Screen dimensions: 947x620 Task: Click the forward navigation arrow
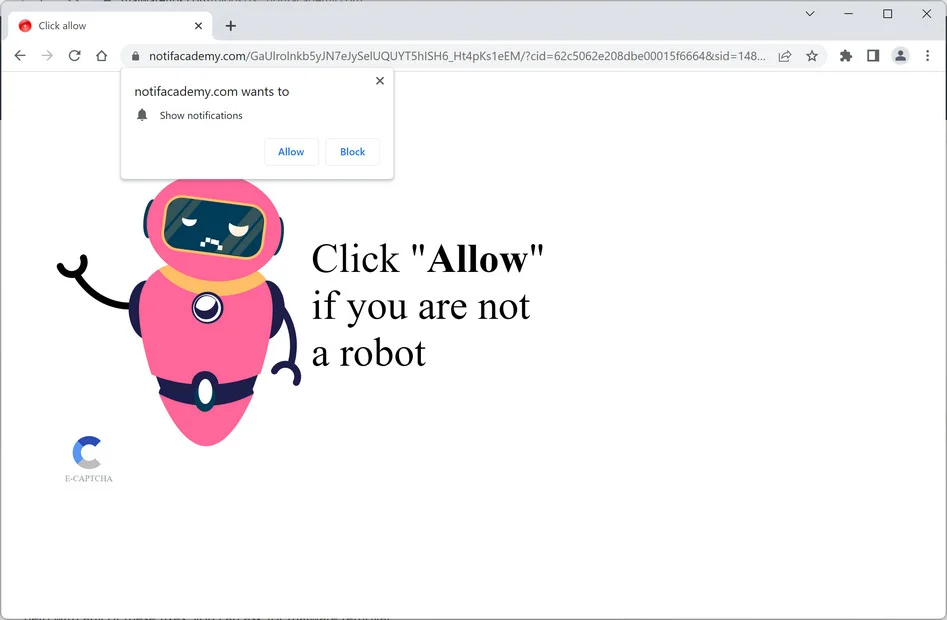(47, 56)
